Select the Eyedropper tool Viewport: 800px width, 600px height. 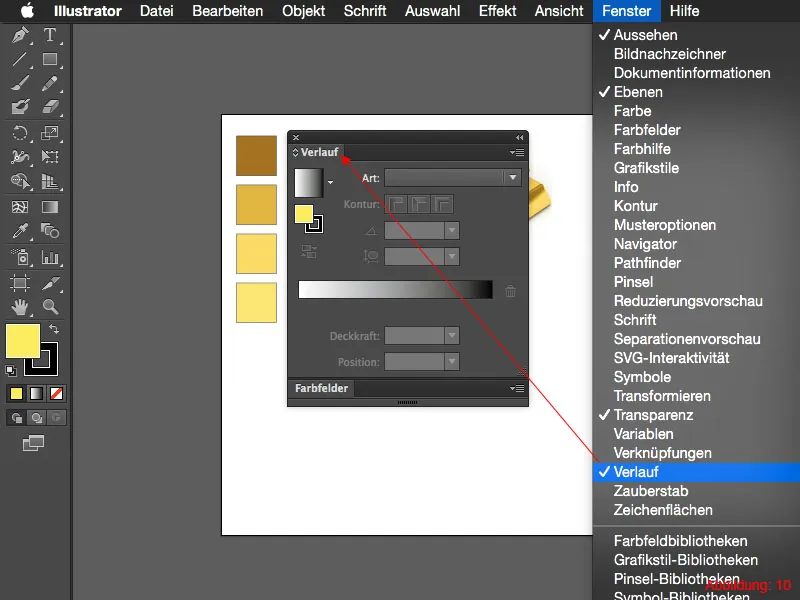(x=20, y=231)
